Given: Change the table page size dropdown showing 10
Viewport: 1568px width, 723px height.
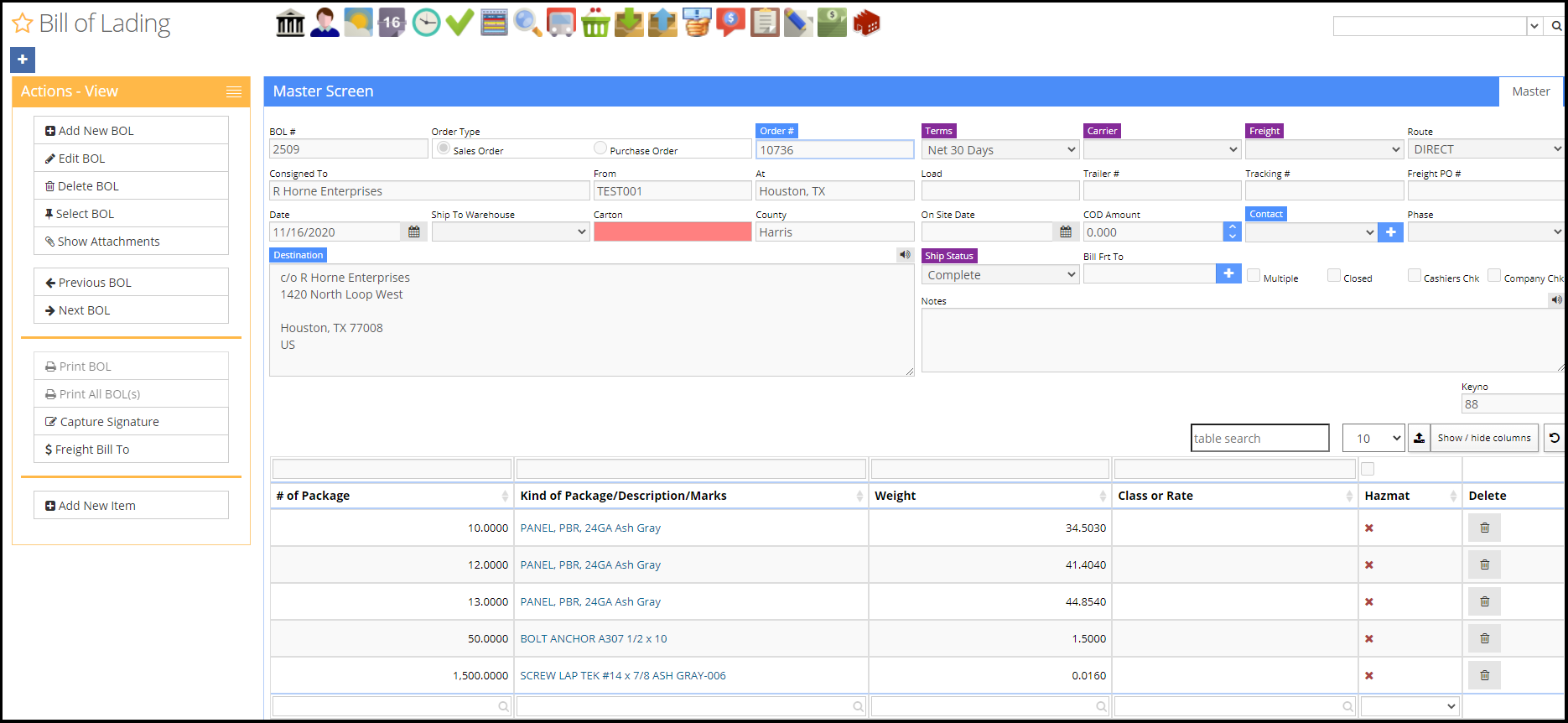Looking at the screenshot, I should [1373, 438].
